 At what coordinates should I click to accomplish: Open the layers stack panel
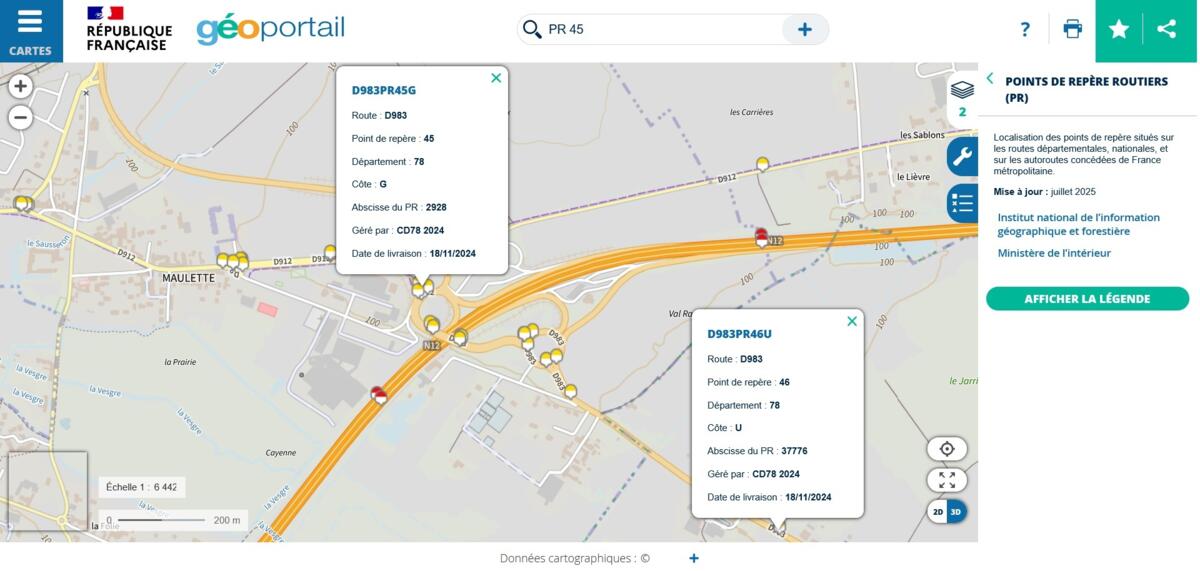pos(962,91)
